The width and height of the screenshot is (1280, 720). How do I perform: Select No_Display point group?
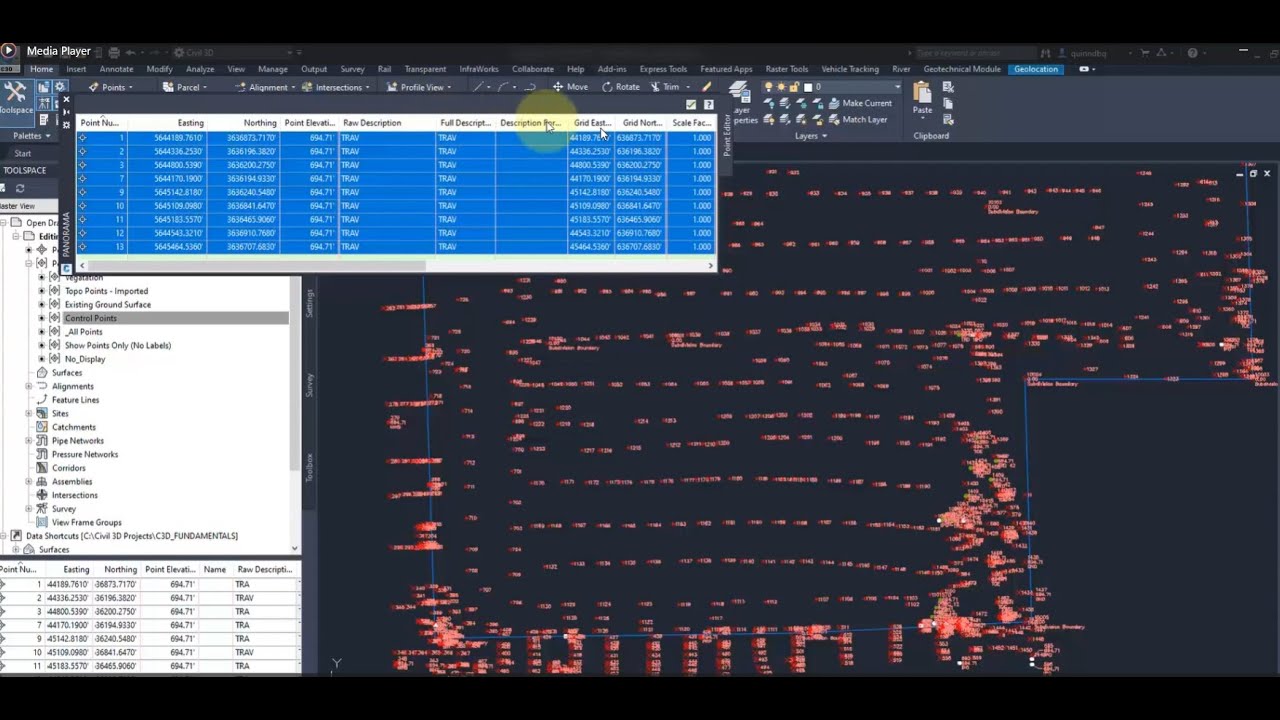click(x=85, y=359)
